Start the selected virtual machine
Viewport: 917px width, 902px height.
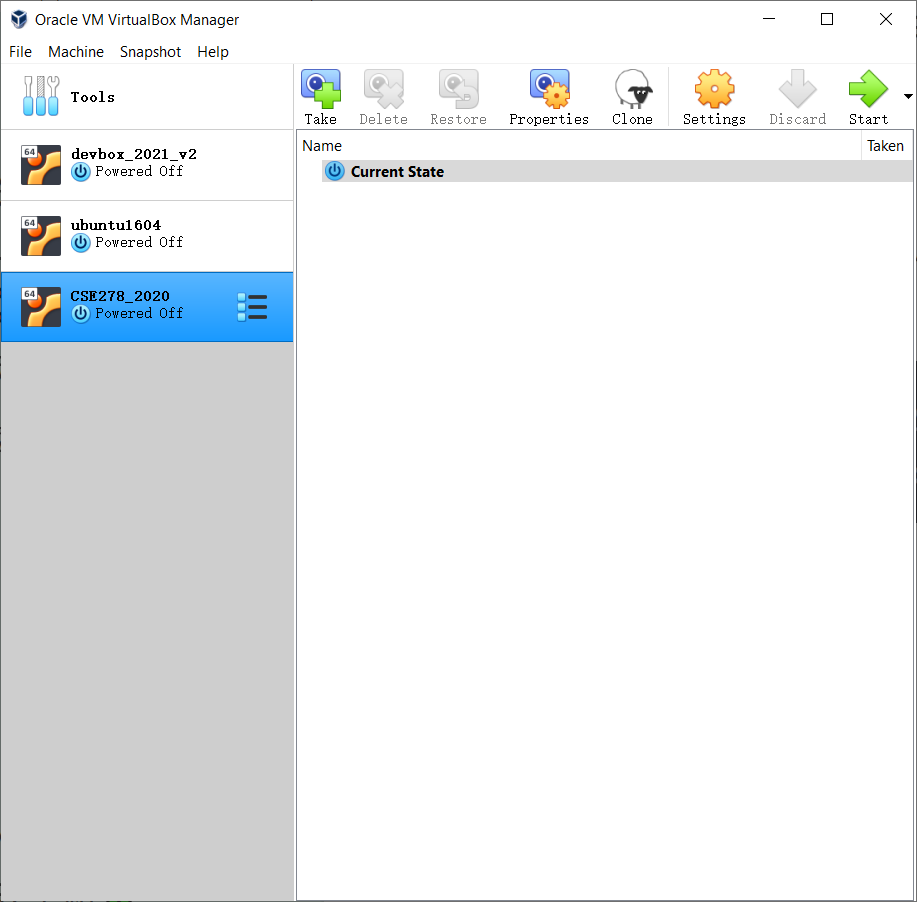[868, 97]
